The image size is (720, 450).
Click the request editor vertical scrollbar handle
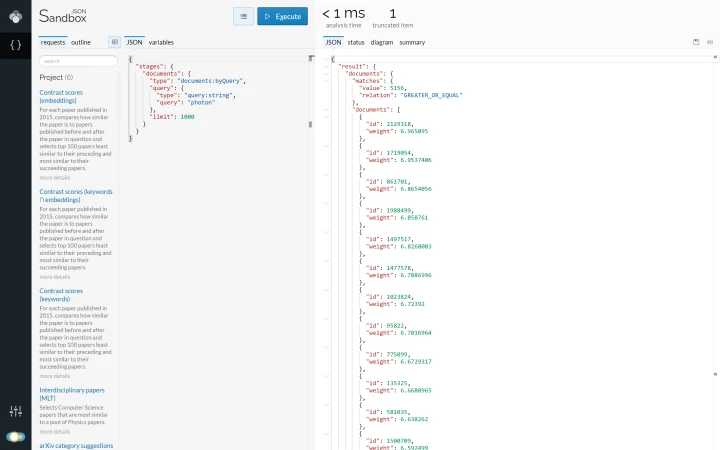(310, 124)
